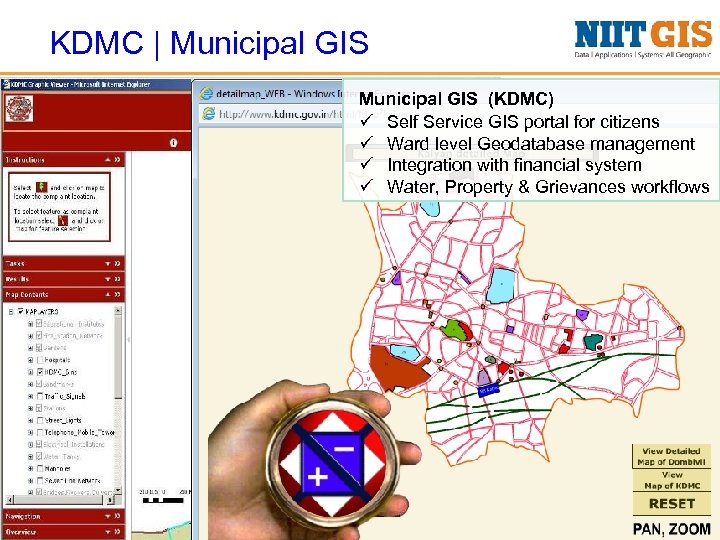Click the layer list vertical scrollbar thumb
This screenshot has height=540, width=720.
click(118, 357)
